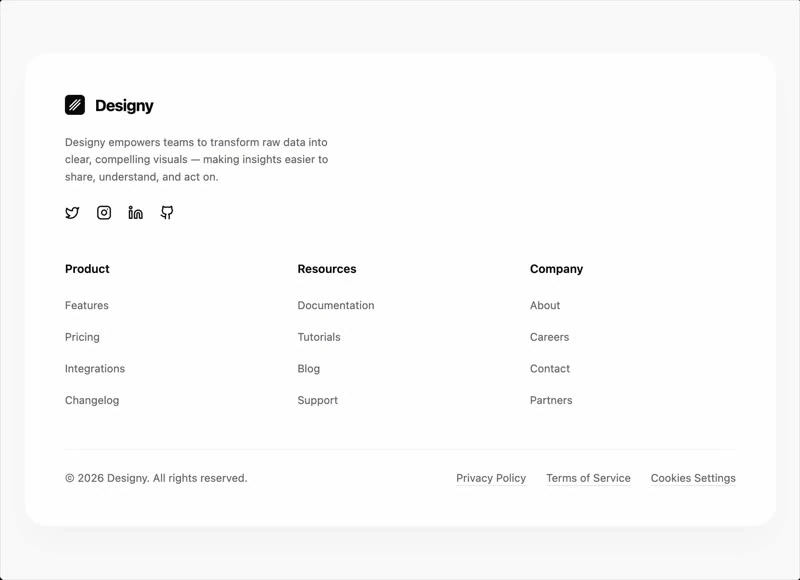
Task: Click the Designy description paragraph
Action: click(196, 159)
